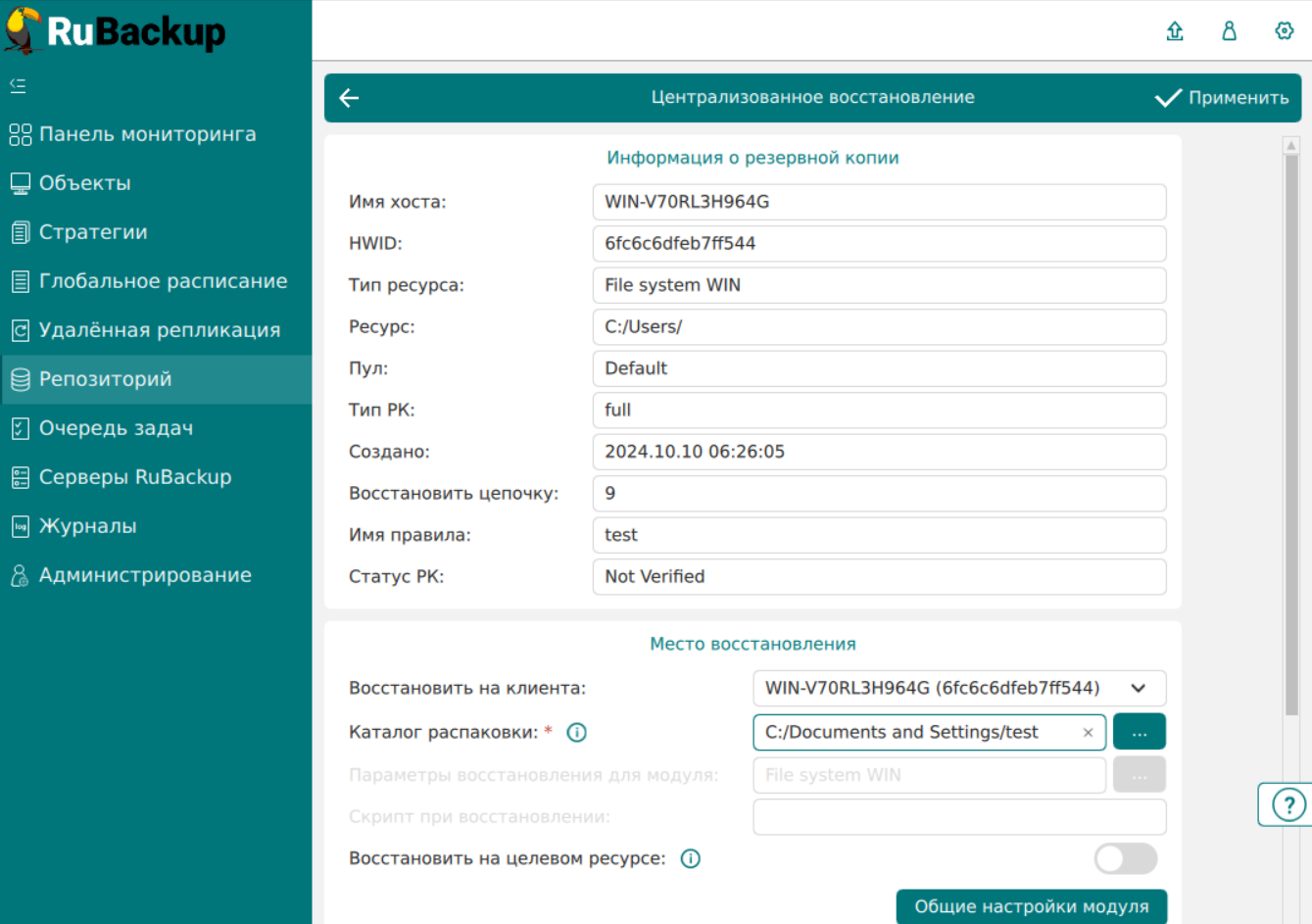Open the upload icon in the top bar
Image resolution: width=1312 pixels, height=924 pixels.
click(1175, 31)
